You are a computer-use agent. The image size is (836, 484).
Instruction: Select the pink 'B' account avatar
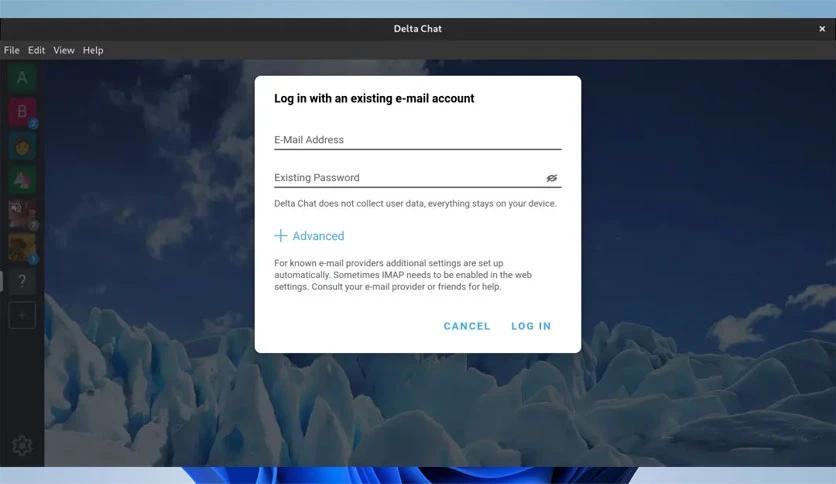(x=22, y=112)
